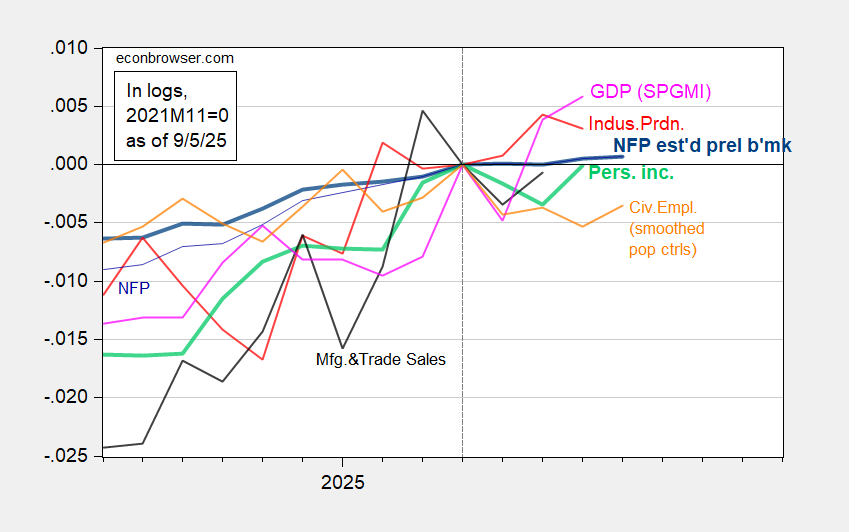Select the 'In logs, 2021M11=0' note box

[178, 115]
